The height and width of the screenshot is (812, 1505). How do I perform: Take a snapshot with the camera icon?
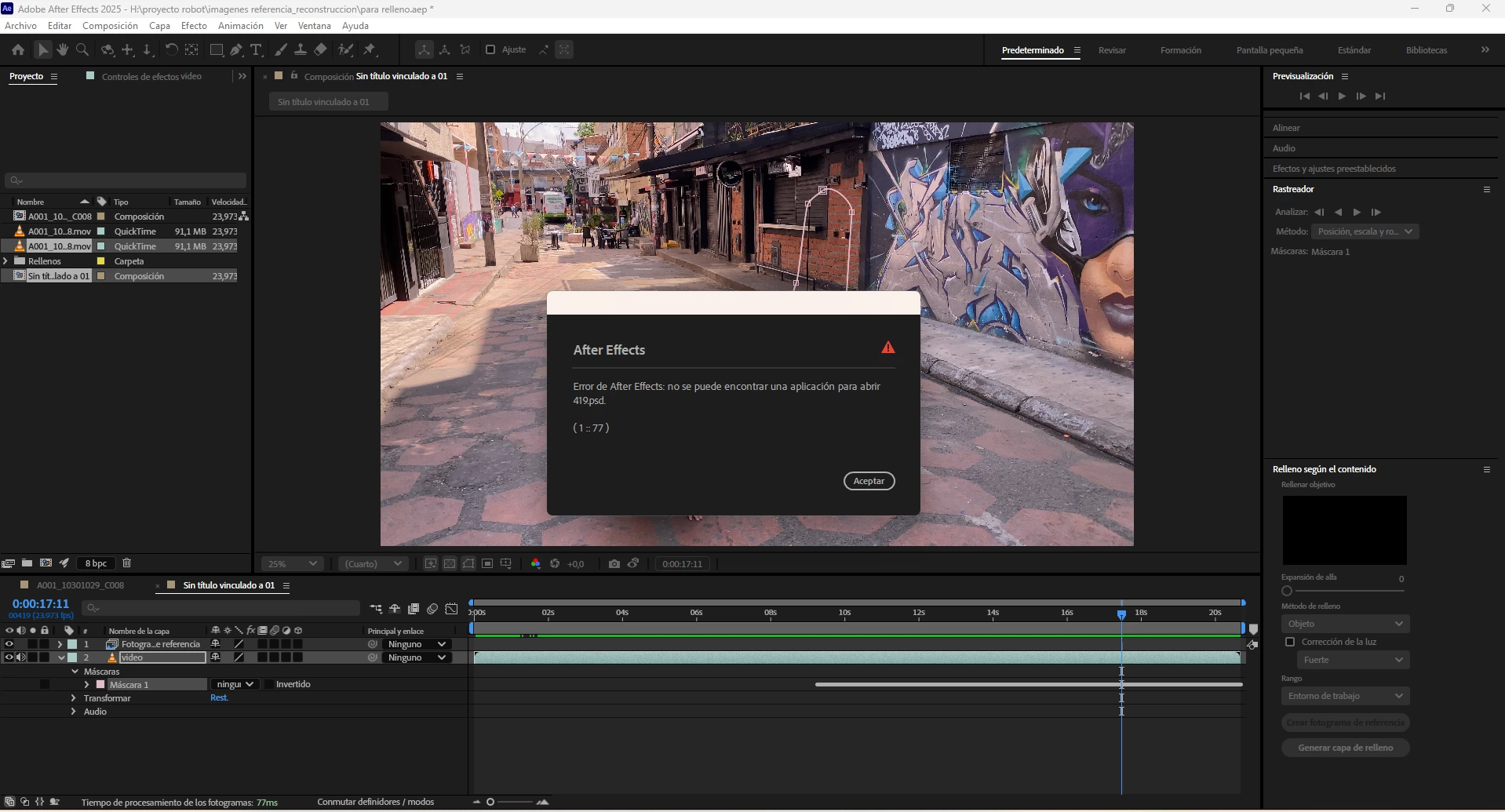614,563
